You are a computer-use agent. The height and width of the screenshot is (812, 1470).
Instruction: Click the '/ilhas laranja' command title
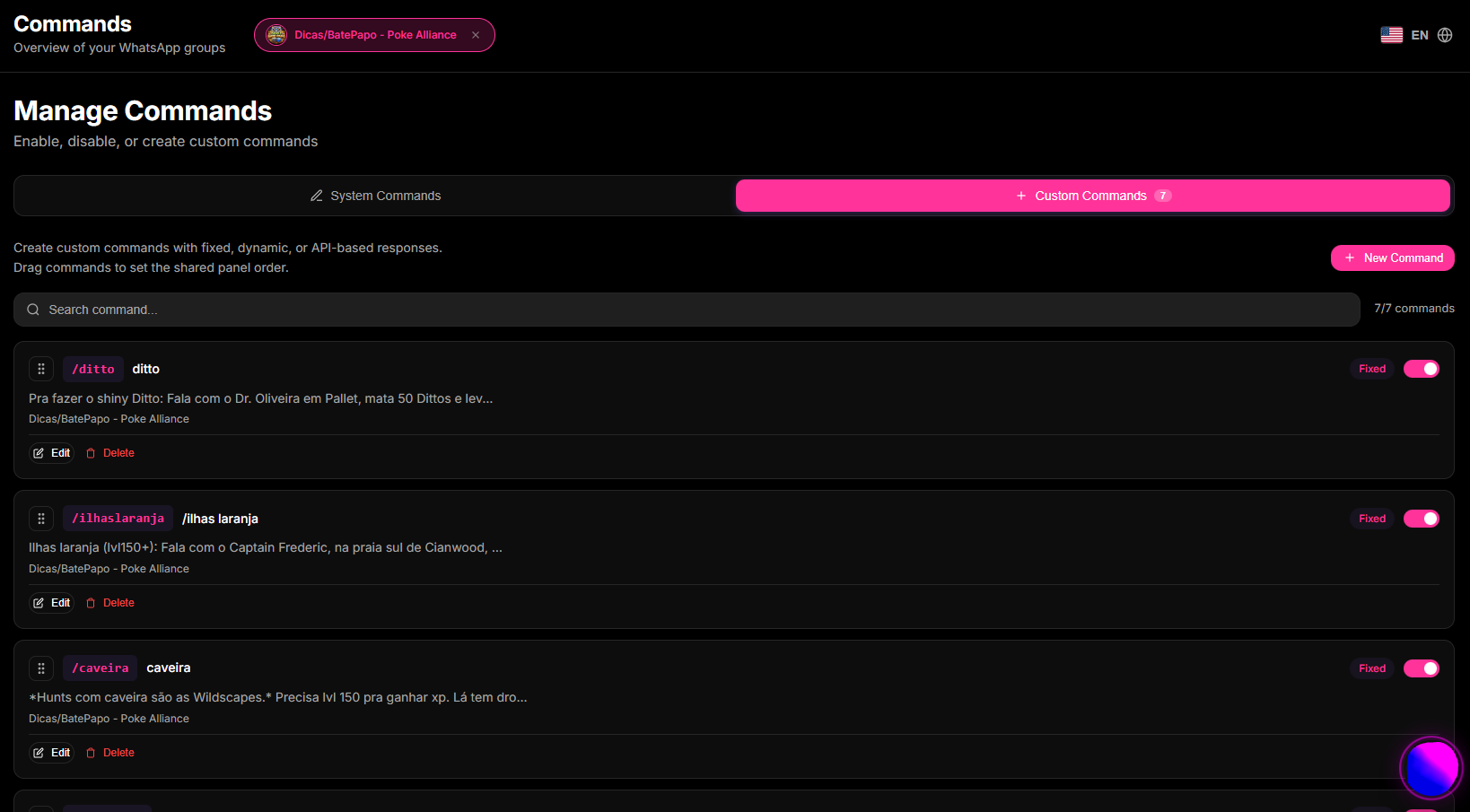[x=220, y=519]
